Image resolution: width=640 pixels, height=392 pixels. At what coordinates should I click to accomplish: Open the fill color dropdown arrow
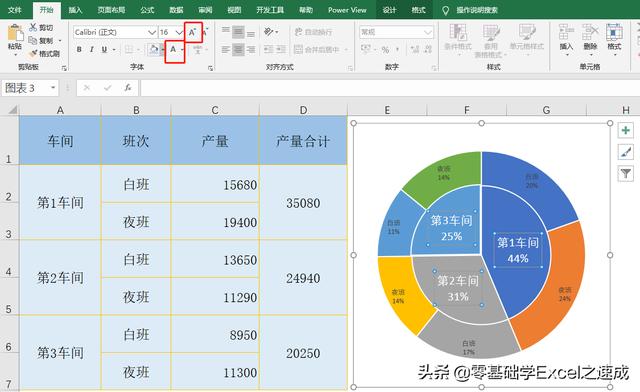162,50
